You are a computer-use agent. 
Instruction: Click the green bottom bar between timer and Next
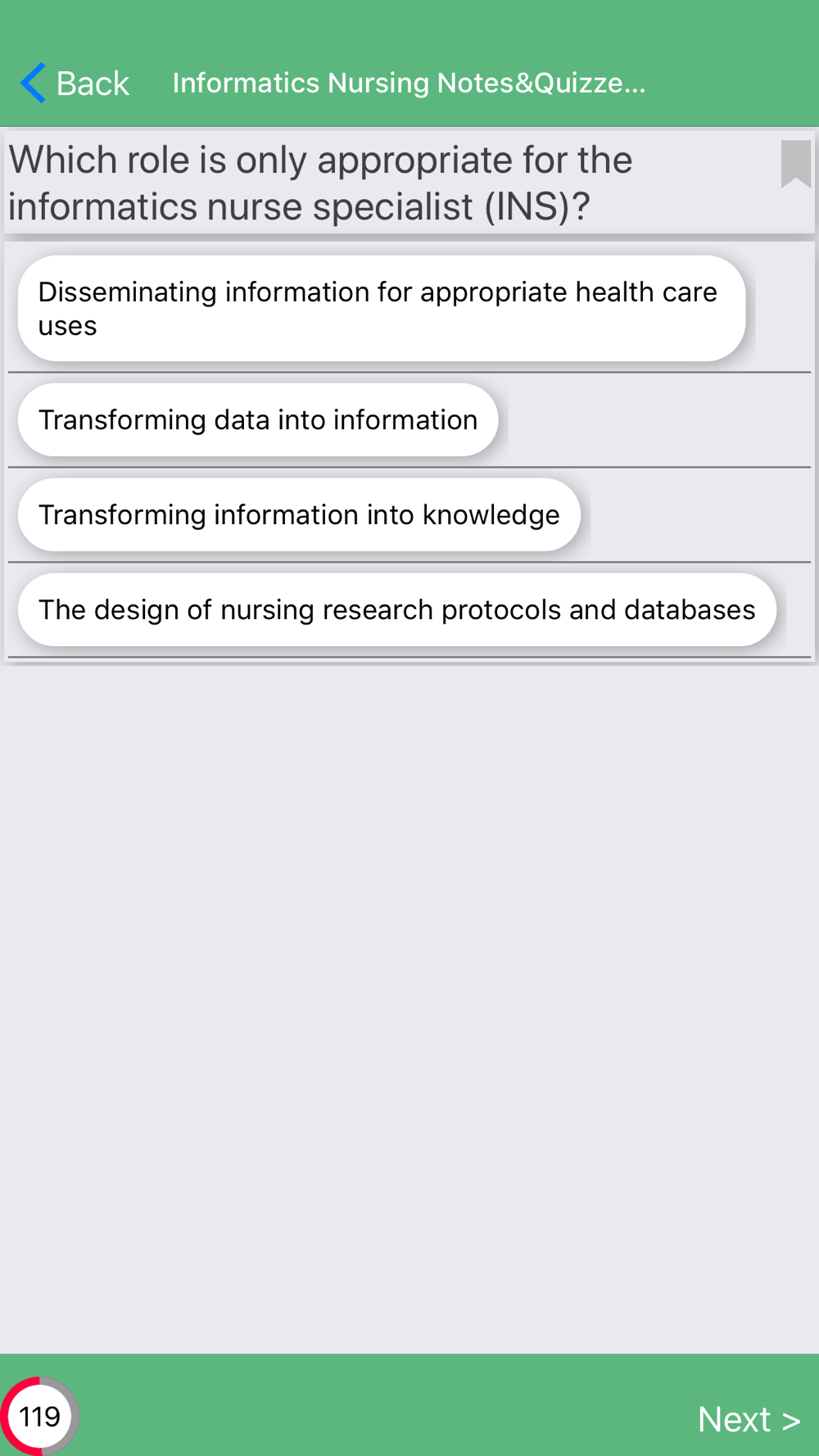tap(385, 1404)
